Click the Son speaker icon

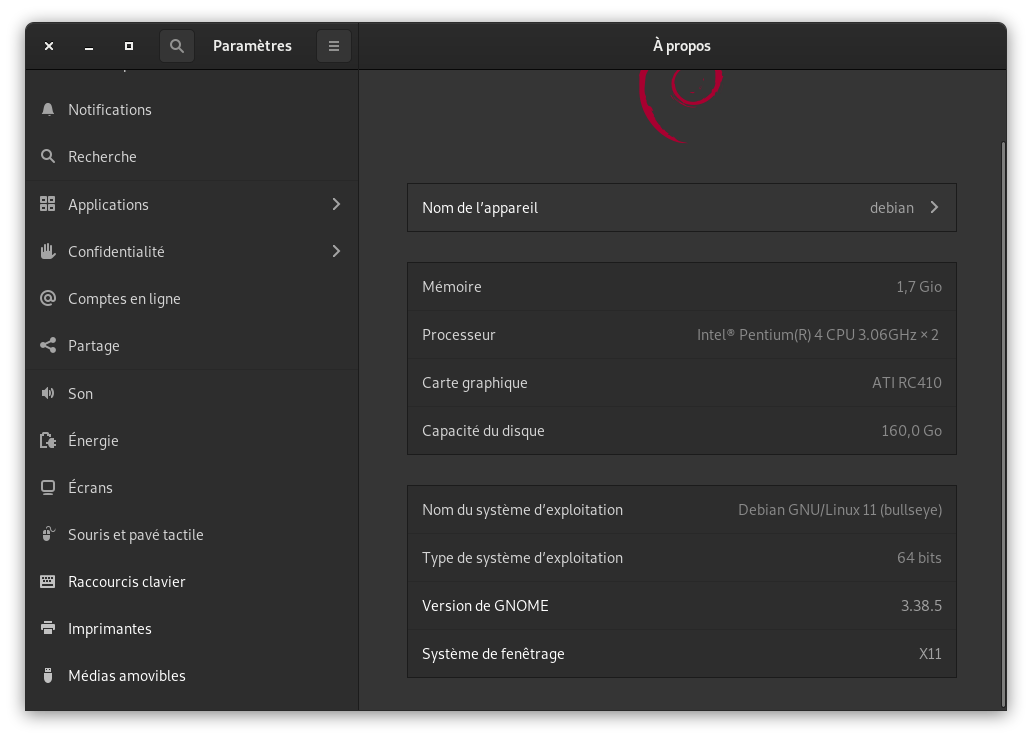(47, 393)
